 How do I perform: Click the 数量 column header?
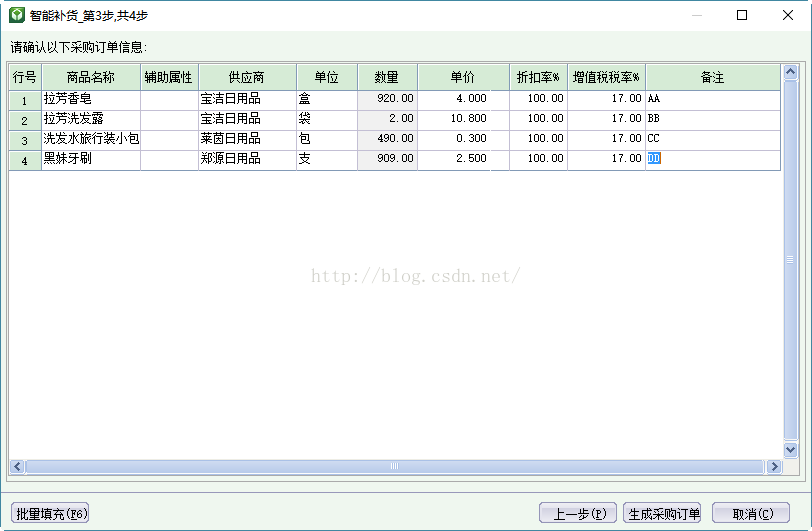click(387, 77)
